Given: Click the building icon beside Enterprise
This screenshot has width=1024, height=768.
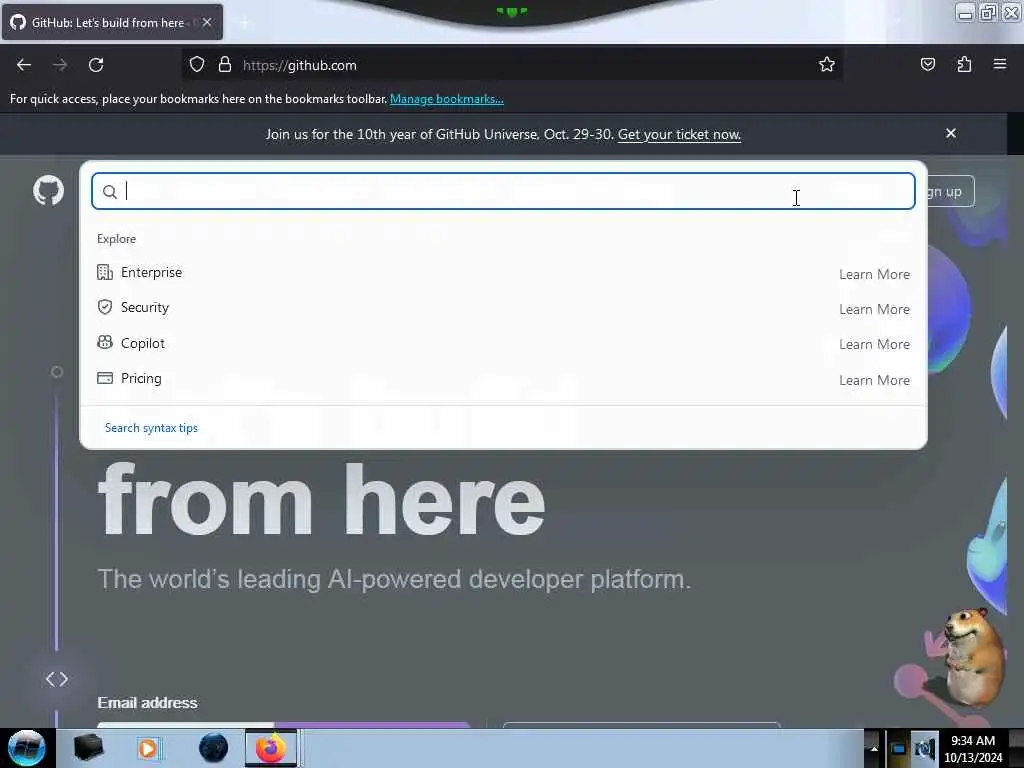Looking at the screenshot, I should click(104, 272).
